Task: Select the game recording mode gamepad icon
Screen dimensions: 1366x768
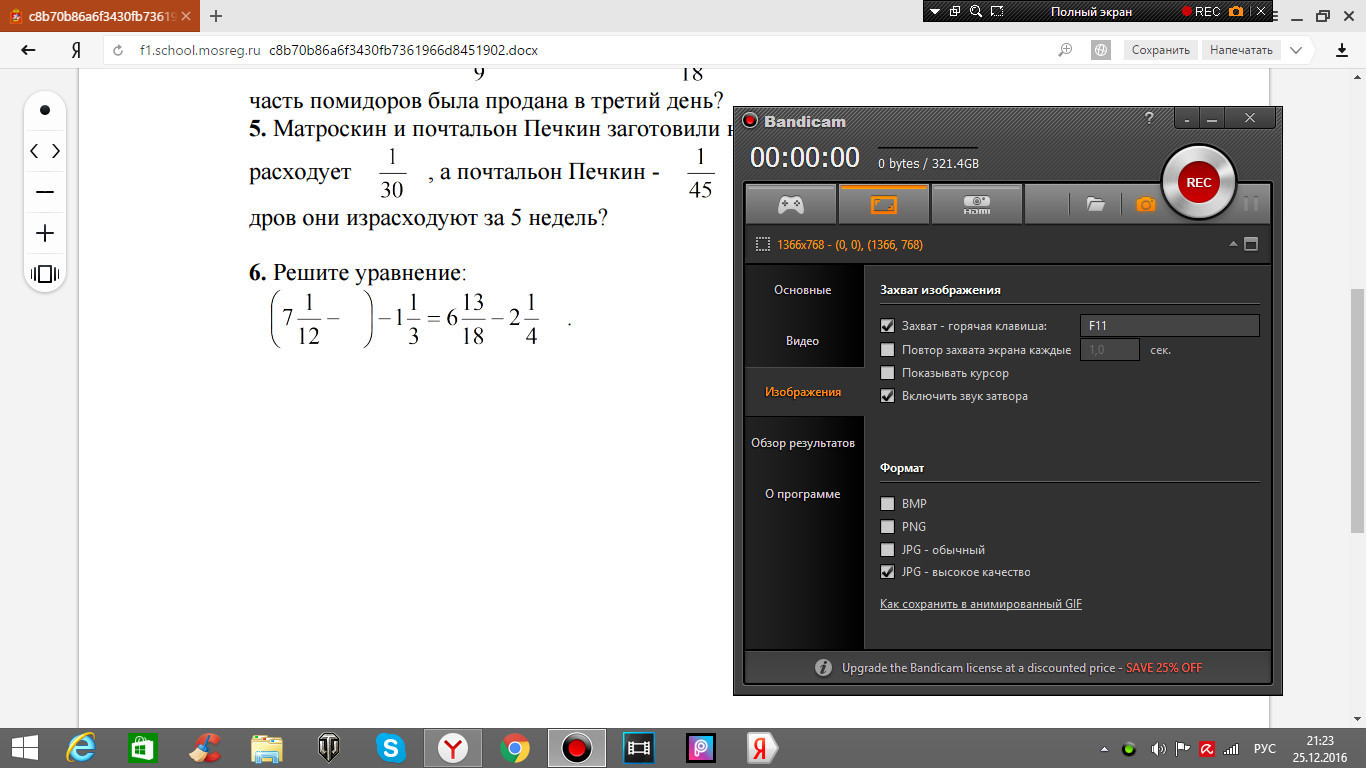Action: coord(791,204)
